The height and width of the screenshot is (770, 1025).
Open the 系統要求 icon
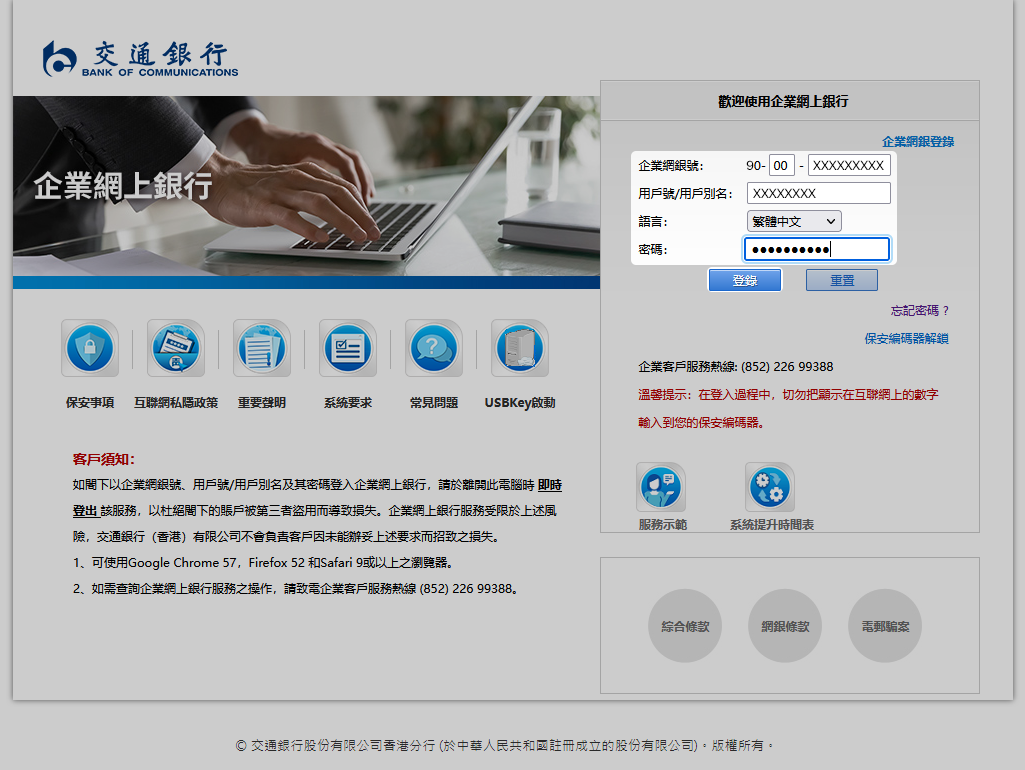click(x=348, y=348)
